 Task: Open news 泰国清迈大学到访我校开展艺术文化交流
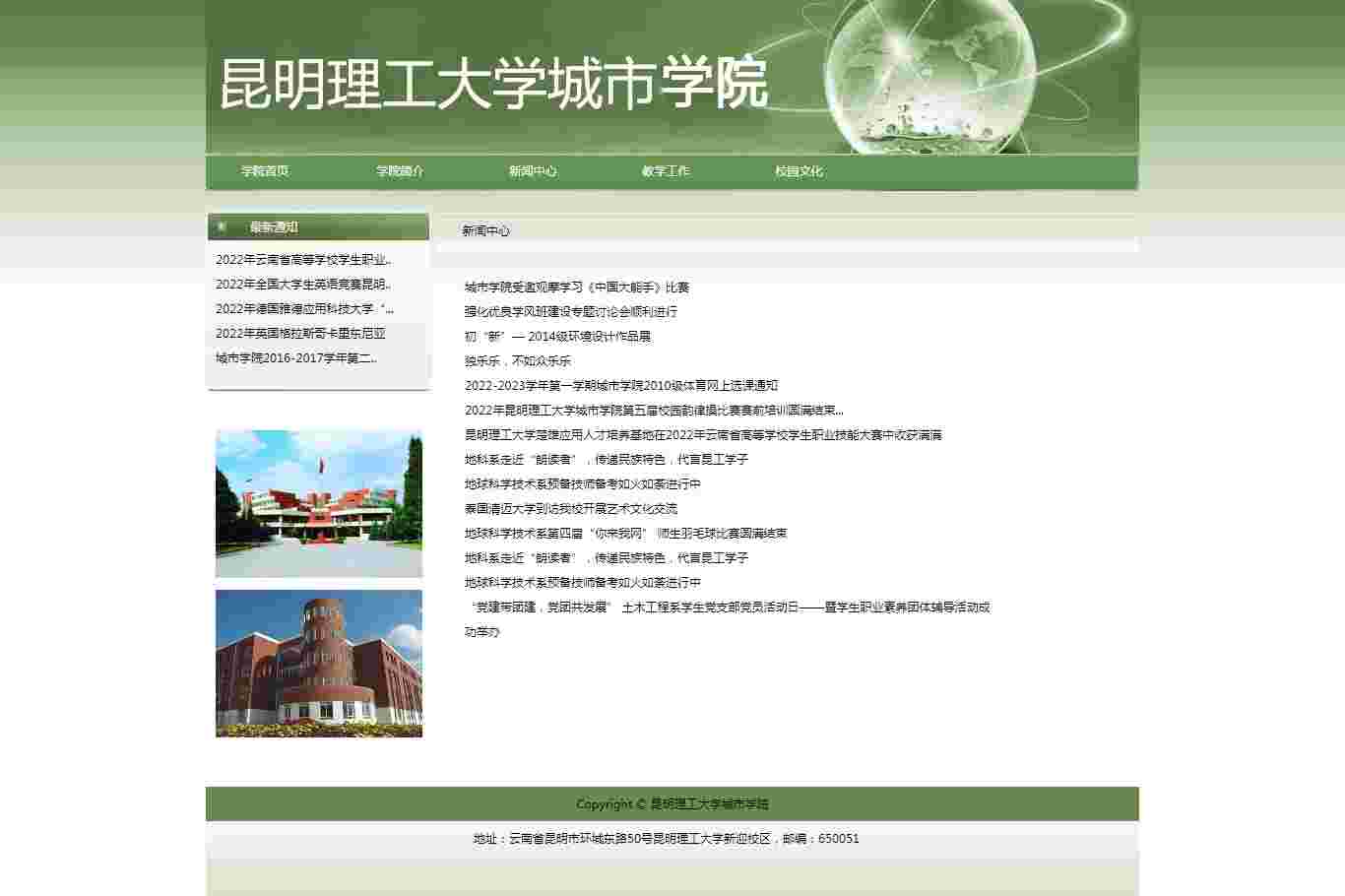[571, 509]
